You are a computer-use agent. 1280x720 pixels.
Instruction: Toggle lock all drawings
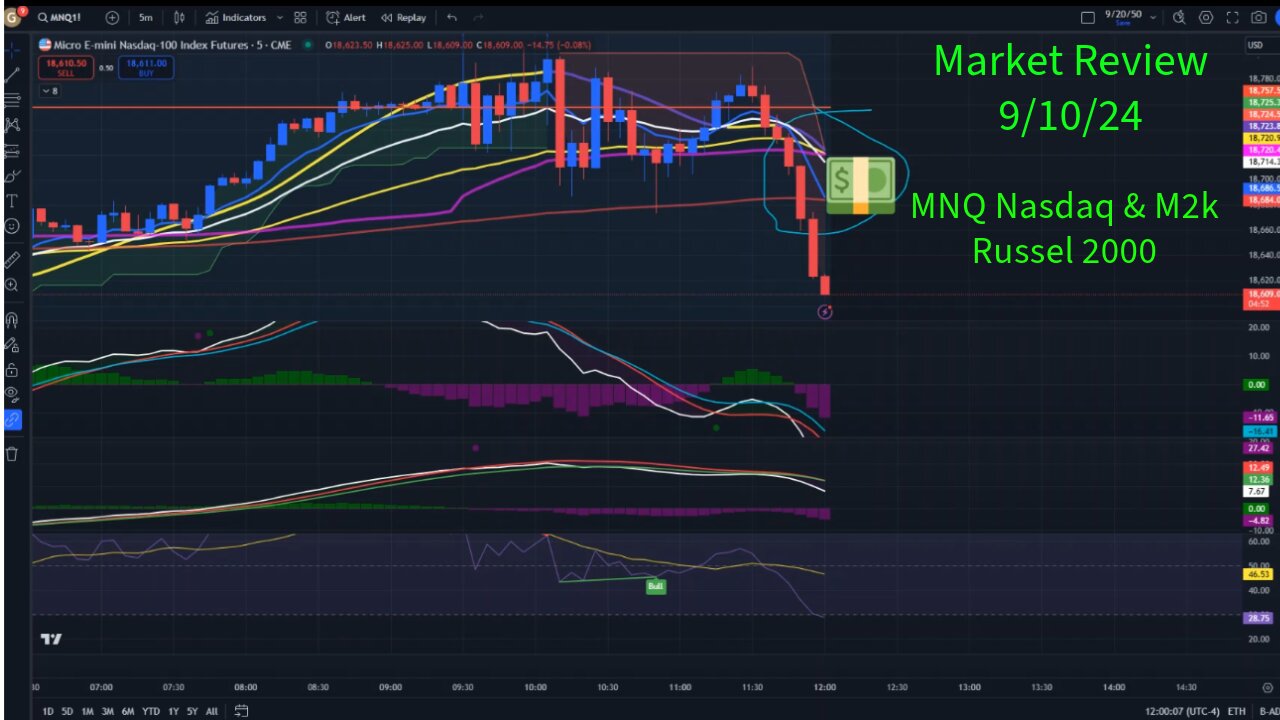click(12, 370)
